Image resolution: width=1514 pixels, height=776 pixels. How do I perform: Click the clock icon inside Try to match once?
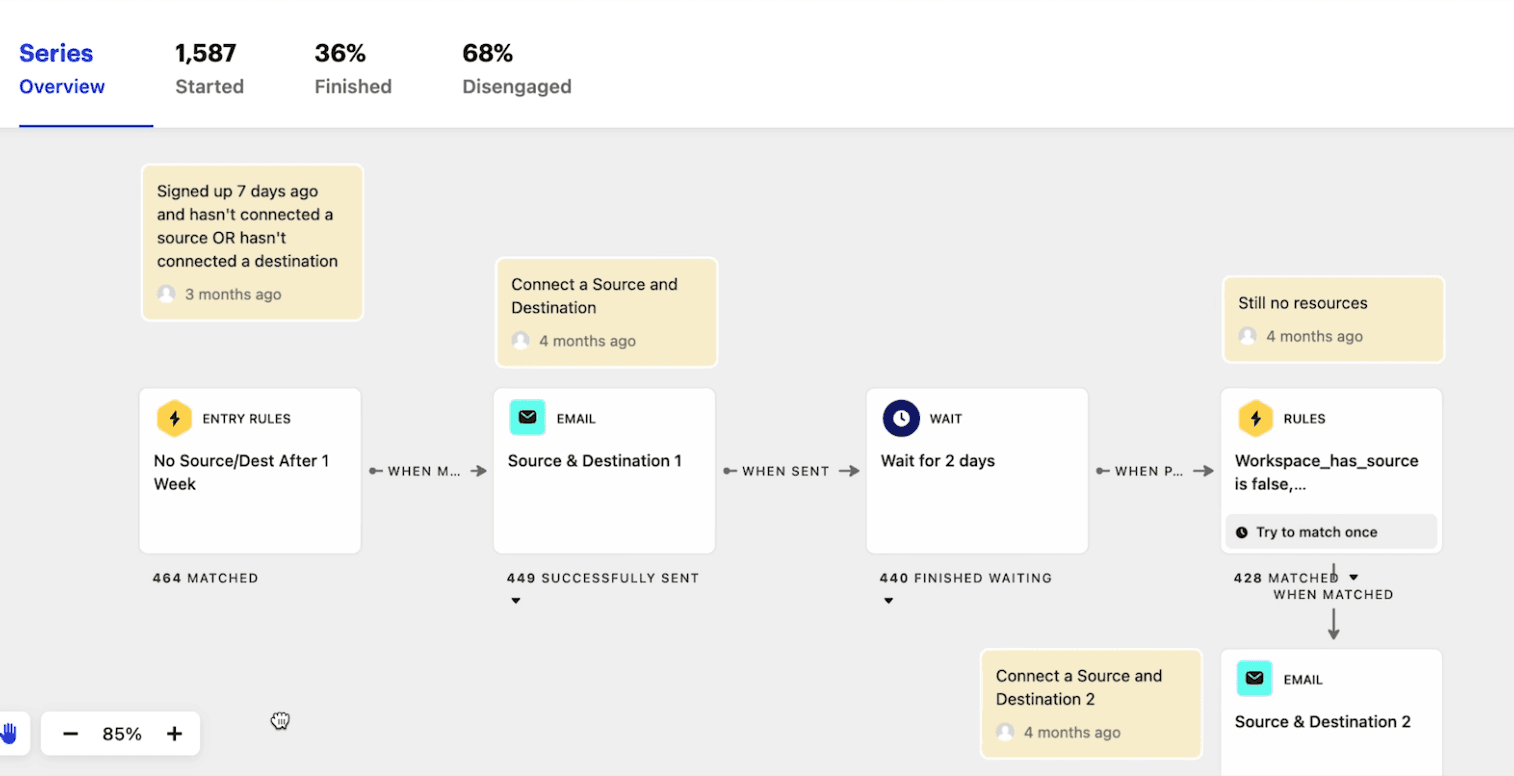pyautogui.click(x=1240, y=531)
